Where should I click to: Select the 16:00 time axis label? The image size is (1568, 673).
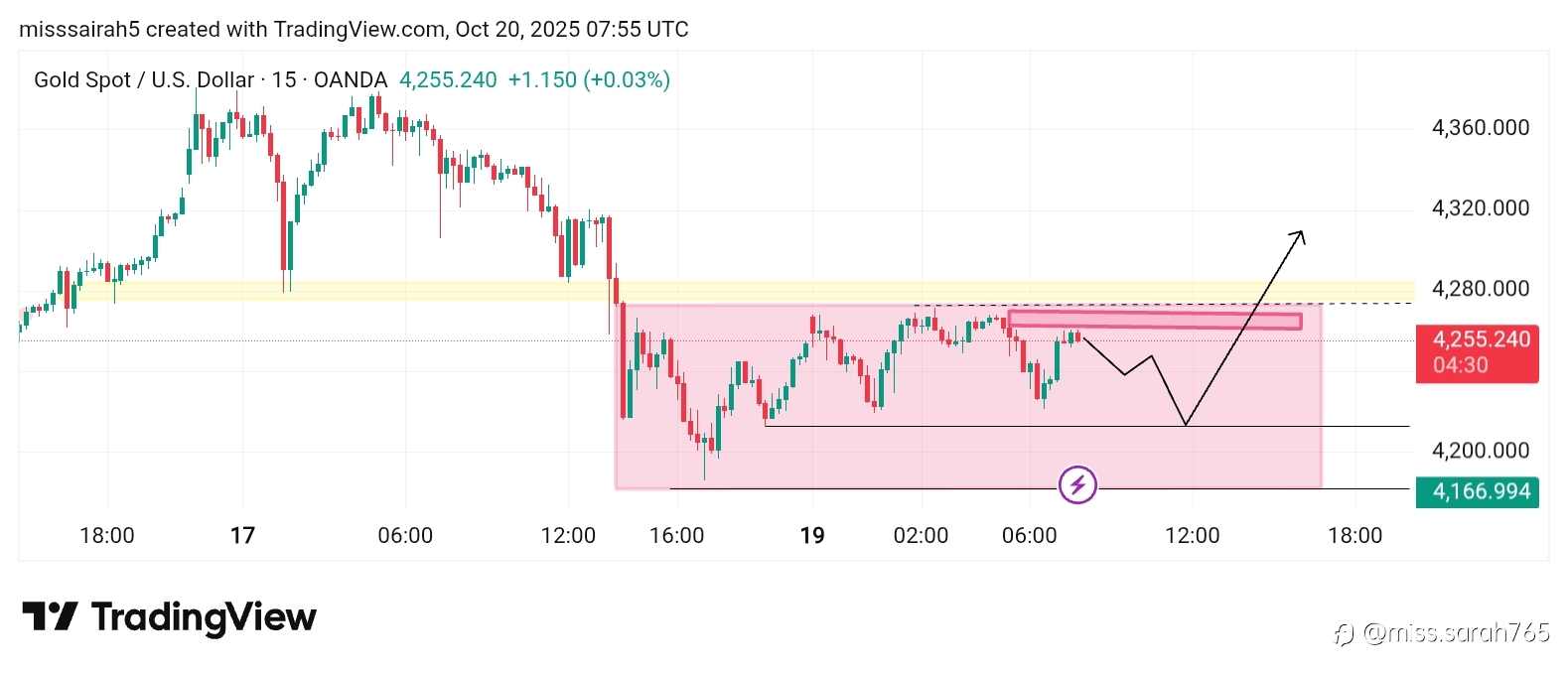pos(676,536)
